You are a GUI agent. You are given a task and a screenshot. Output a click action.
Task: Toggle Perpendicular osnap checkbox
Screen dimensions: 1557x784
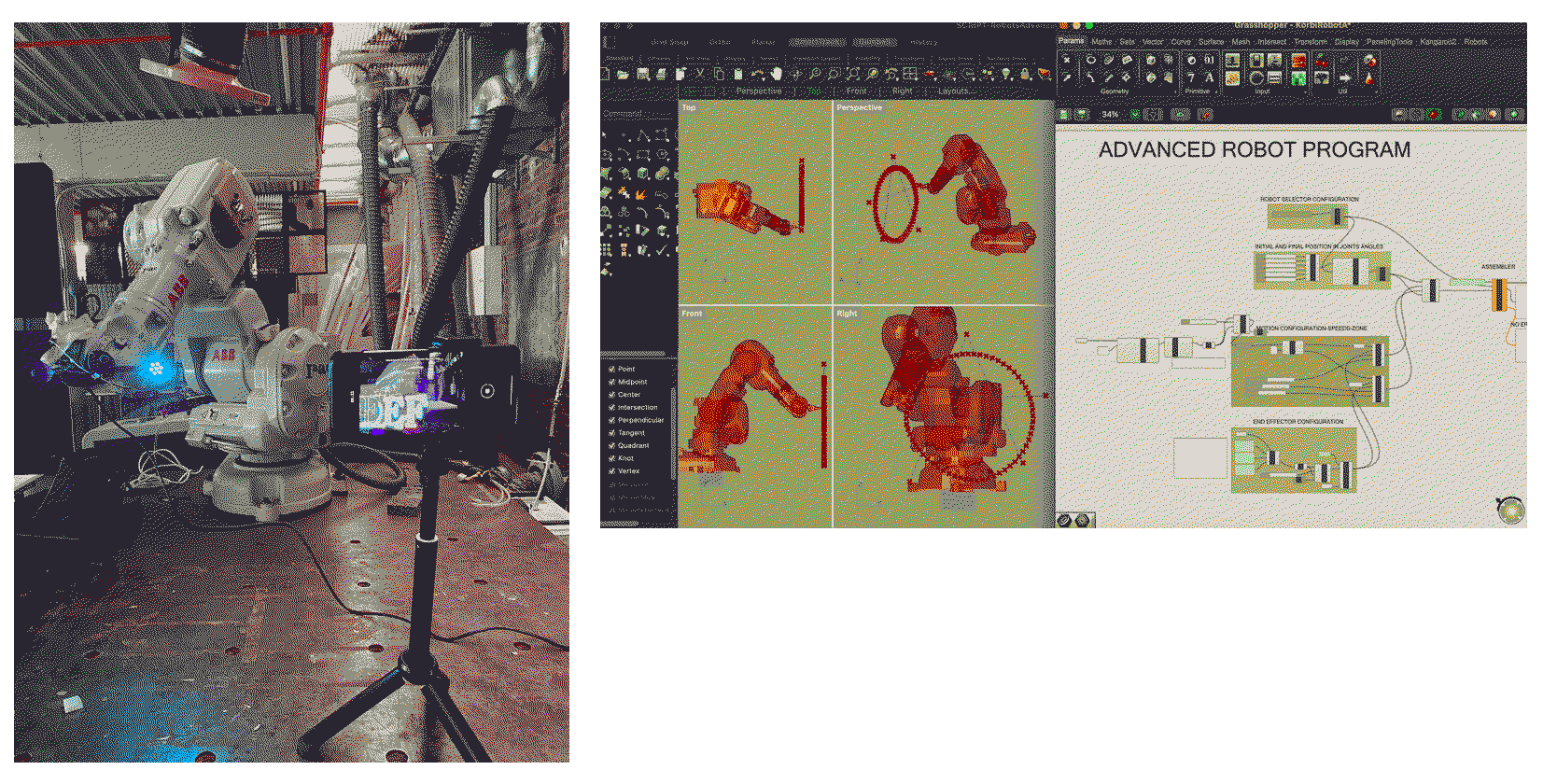611,420
